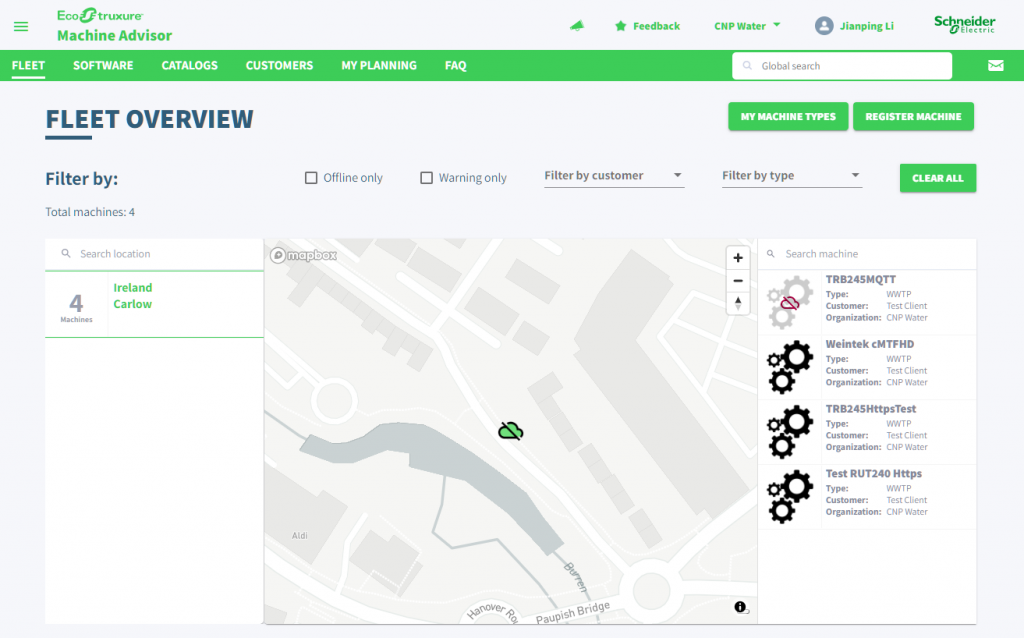Open the hamburger navigation menu
This screenshot has width=1024, height=638.
(x=21, y=27)
